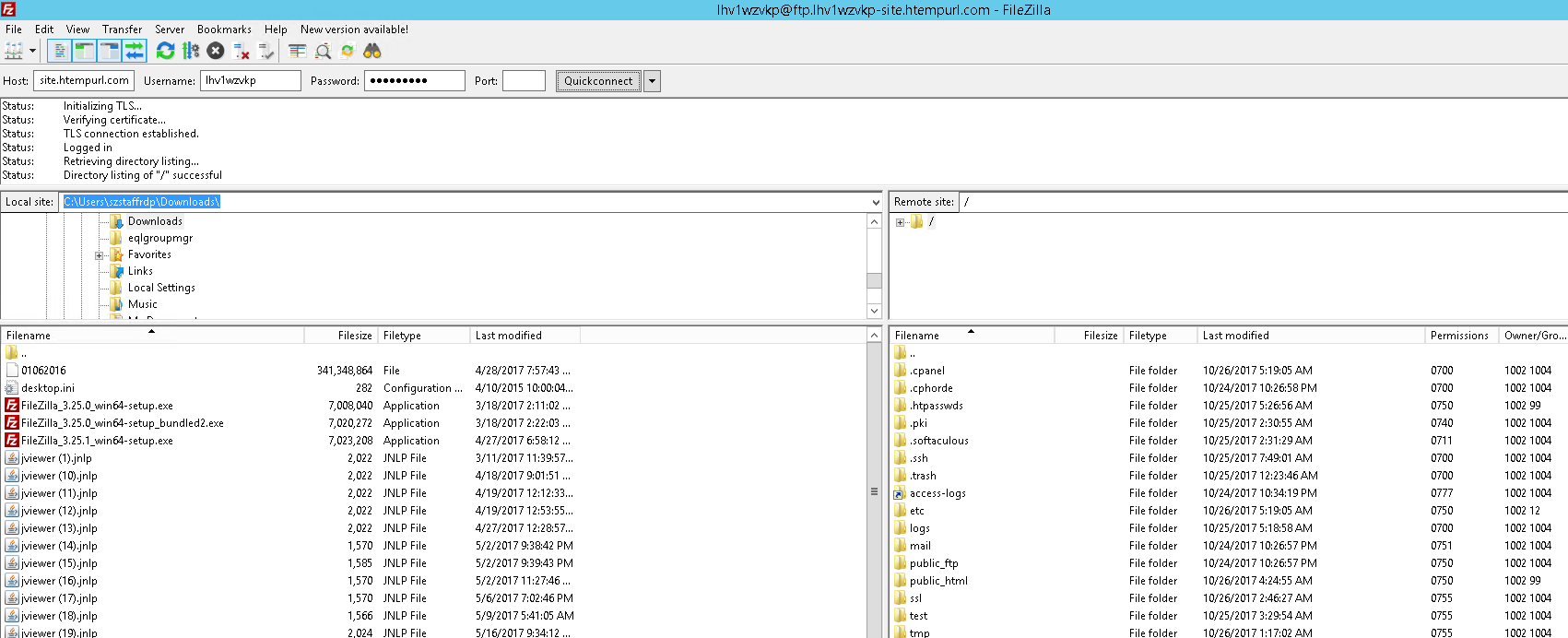Open the Transfer menu
The image size is (1568, 638).
click(123, 30)
